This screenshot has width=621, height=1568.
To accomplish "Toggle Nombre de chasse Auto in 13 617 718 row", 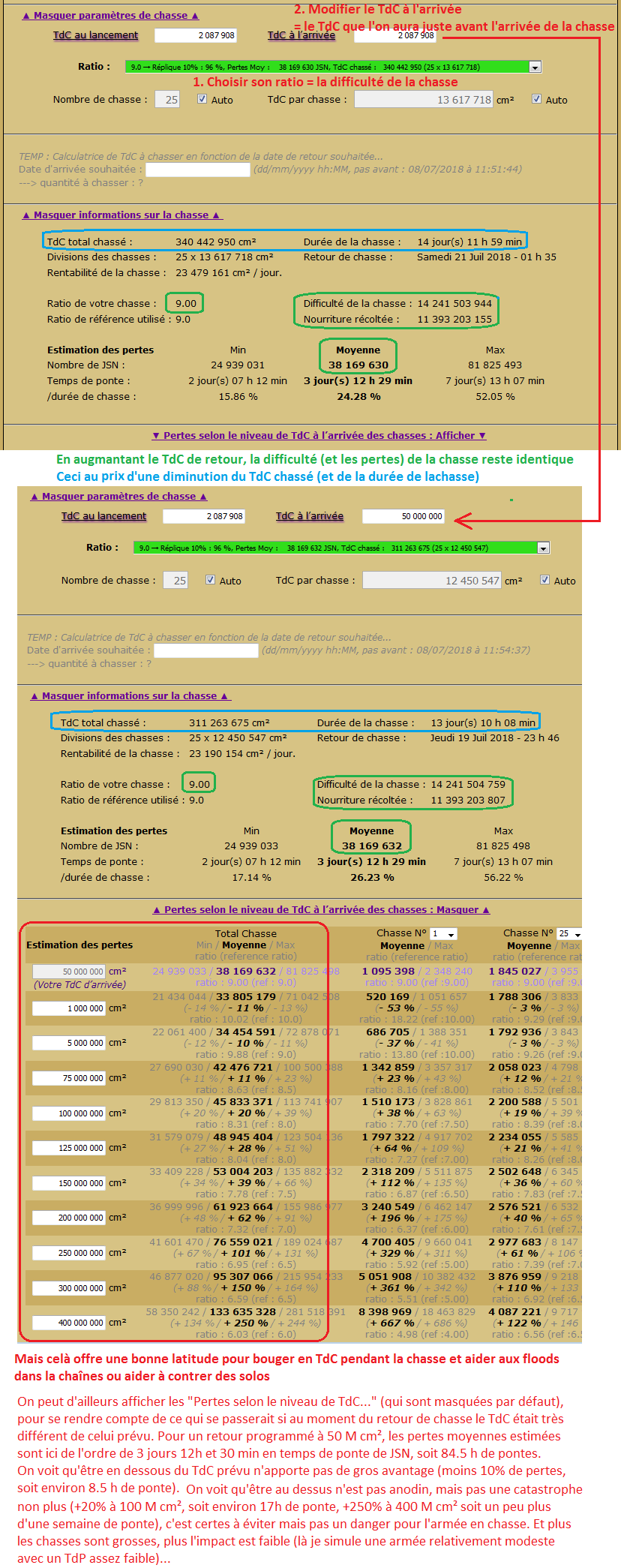I will [x=202, y=99].
